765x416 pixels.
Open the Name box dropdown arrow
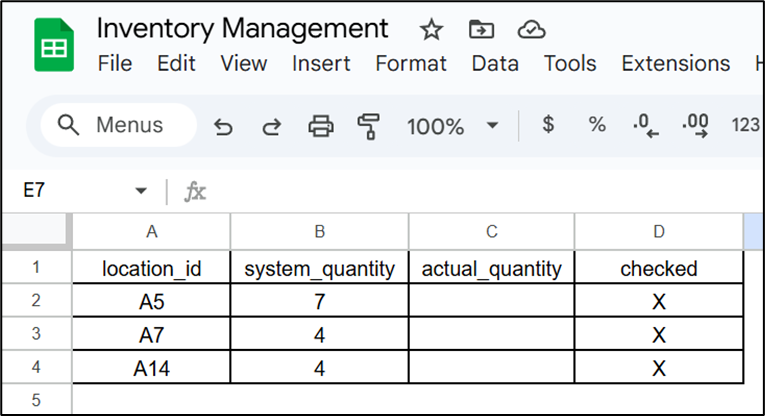[x=141, y=191]
